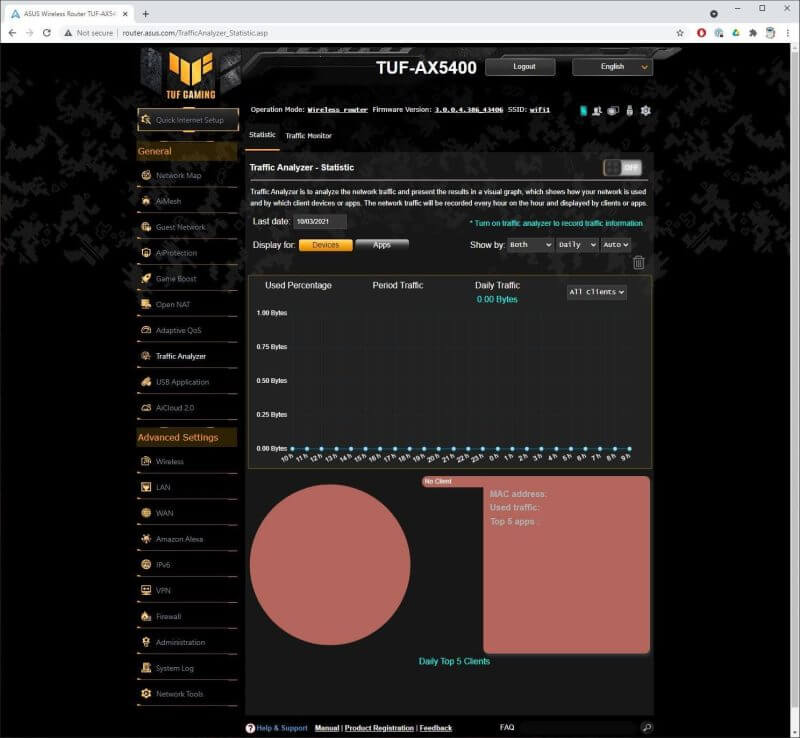Click the No Client label
This screenshot has height=738, width=800.
coord(438,481)
